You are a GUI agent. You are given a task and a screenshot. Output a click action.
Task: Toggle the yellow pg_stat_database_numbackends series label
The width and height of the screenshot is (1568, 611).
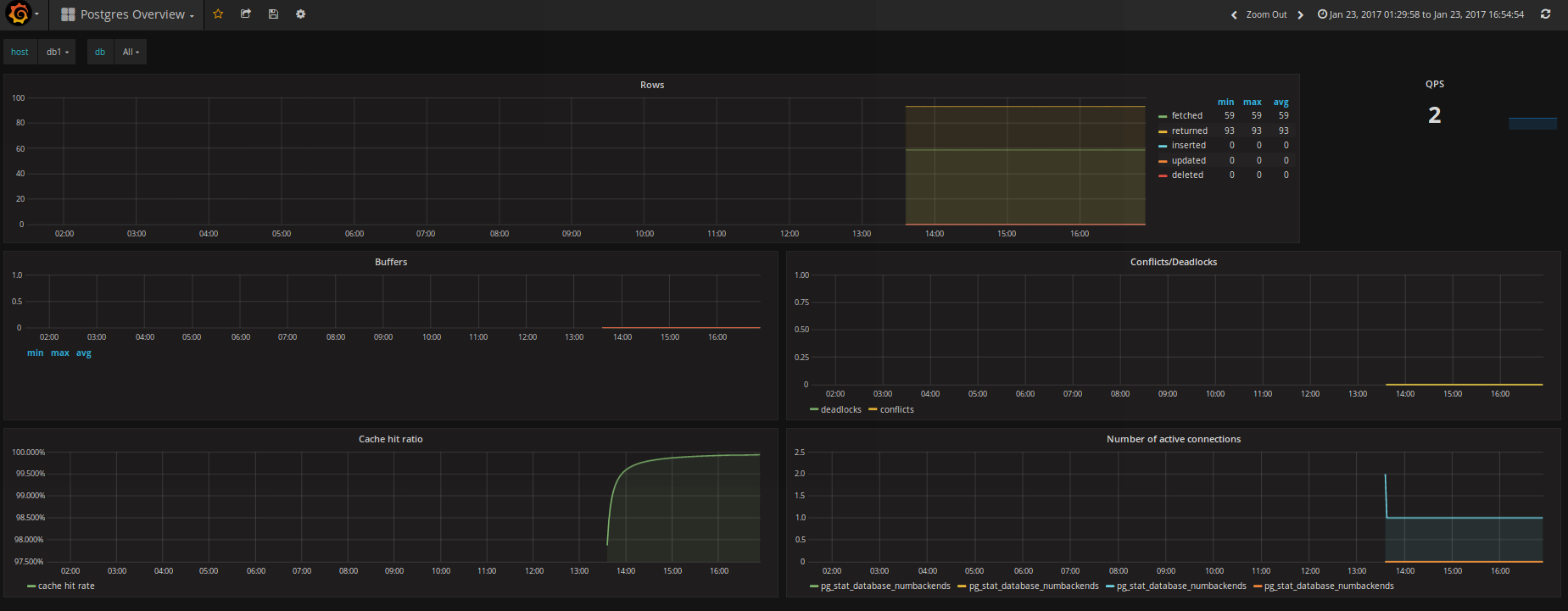pos(1034,586)
